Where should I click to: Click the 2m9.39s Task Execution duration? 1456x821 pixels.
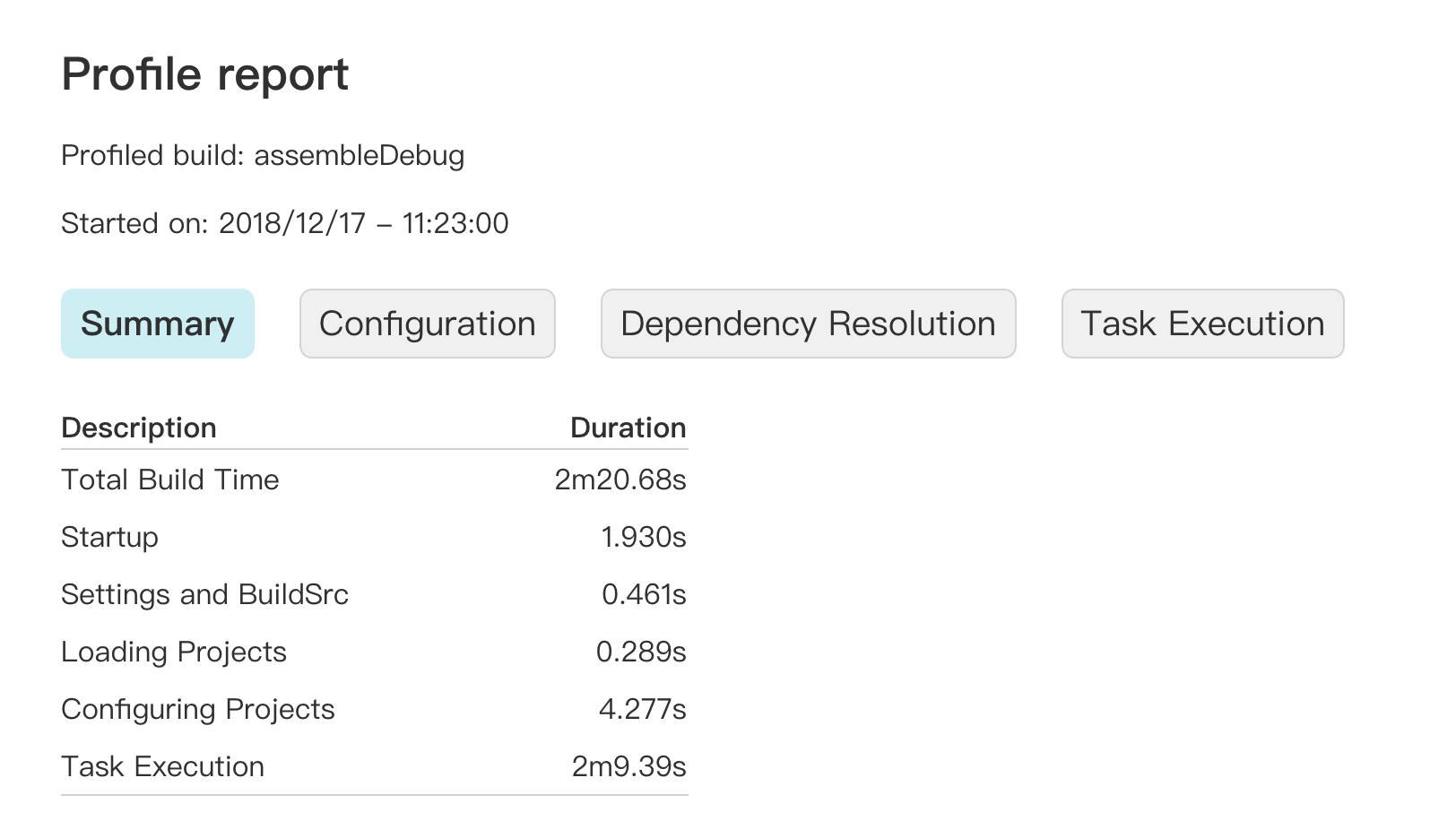(629, 766)
